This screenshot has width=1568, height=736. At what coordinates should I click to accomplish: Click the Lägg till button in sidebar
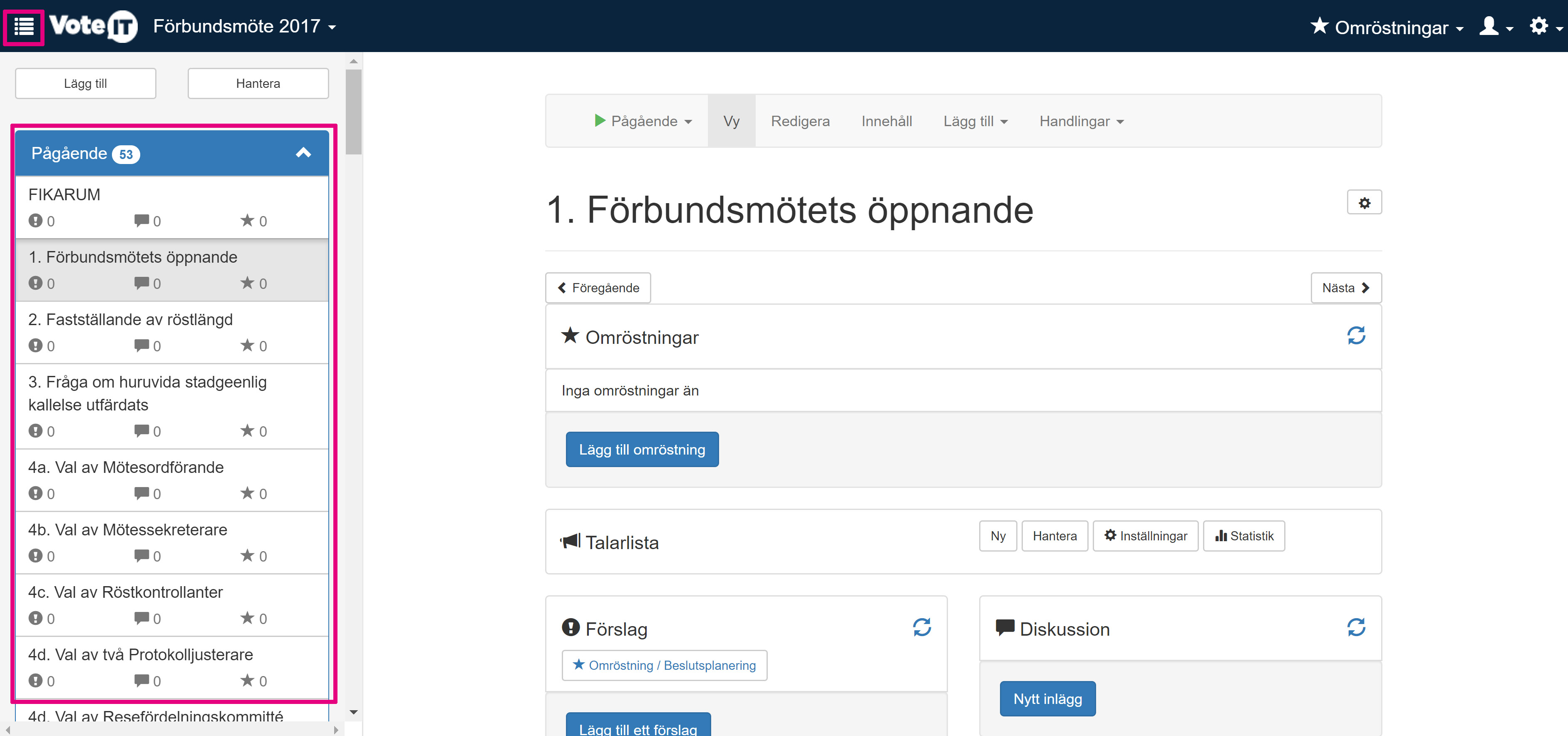pos(85,83)
